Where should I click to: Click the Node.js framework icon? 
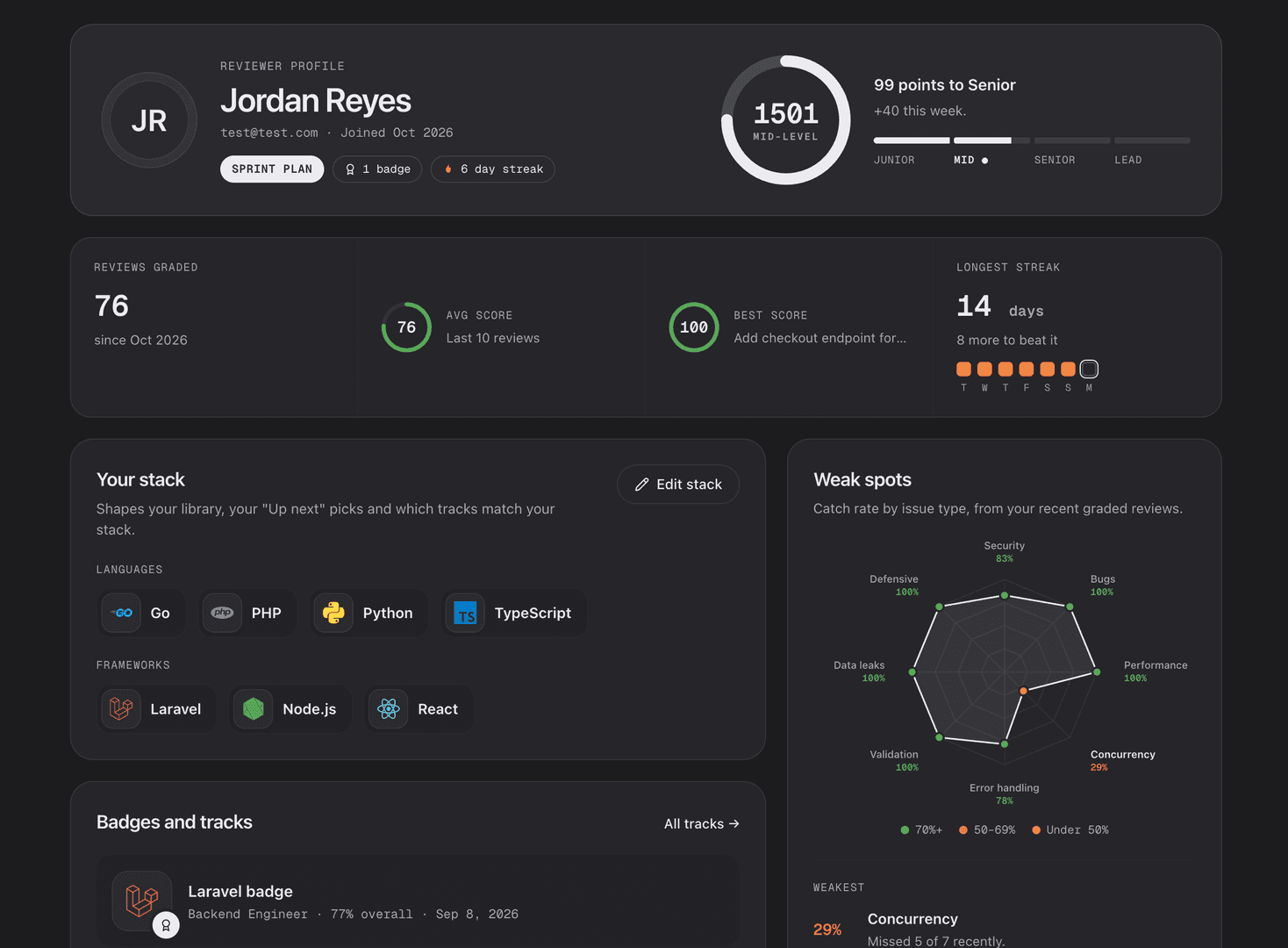(x=253, y=708)
